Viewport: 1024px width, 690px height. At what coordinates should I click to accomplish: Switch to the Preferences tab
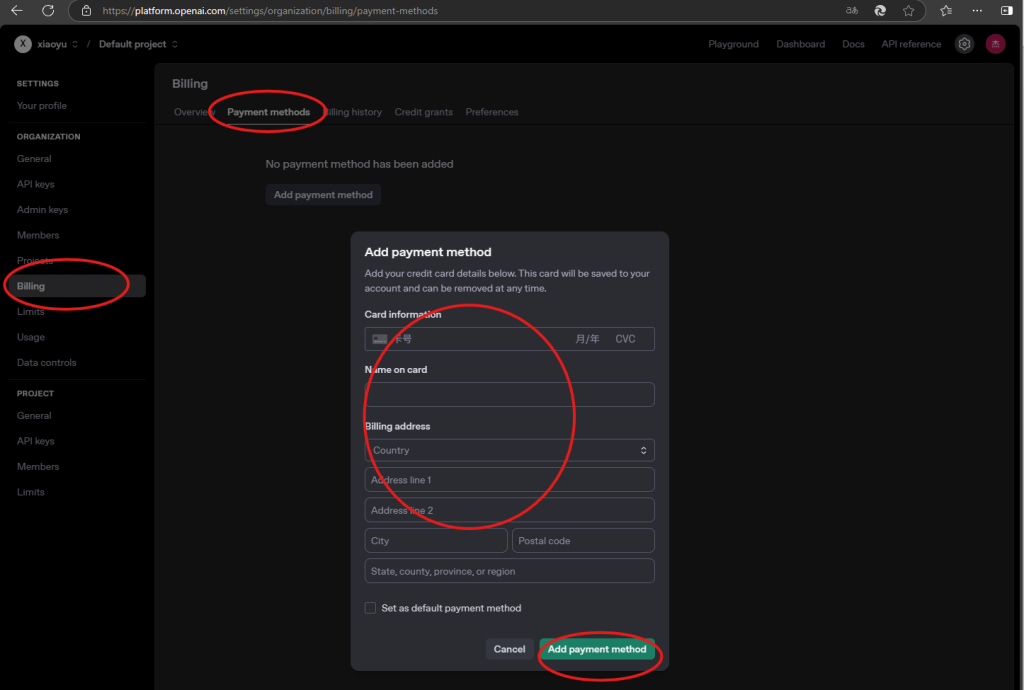[492, 112]
